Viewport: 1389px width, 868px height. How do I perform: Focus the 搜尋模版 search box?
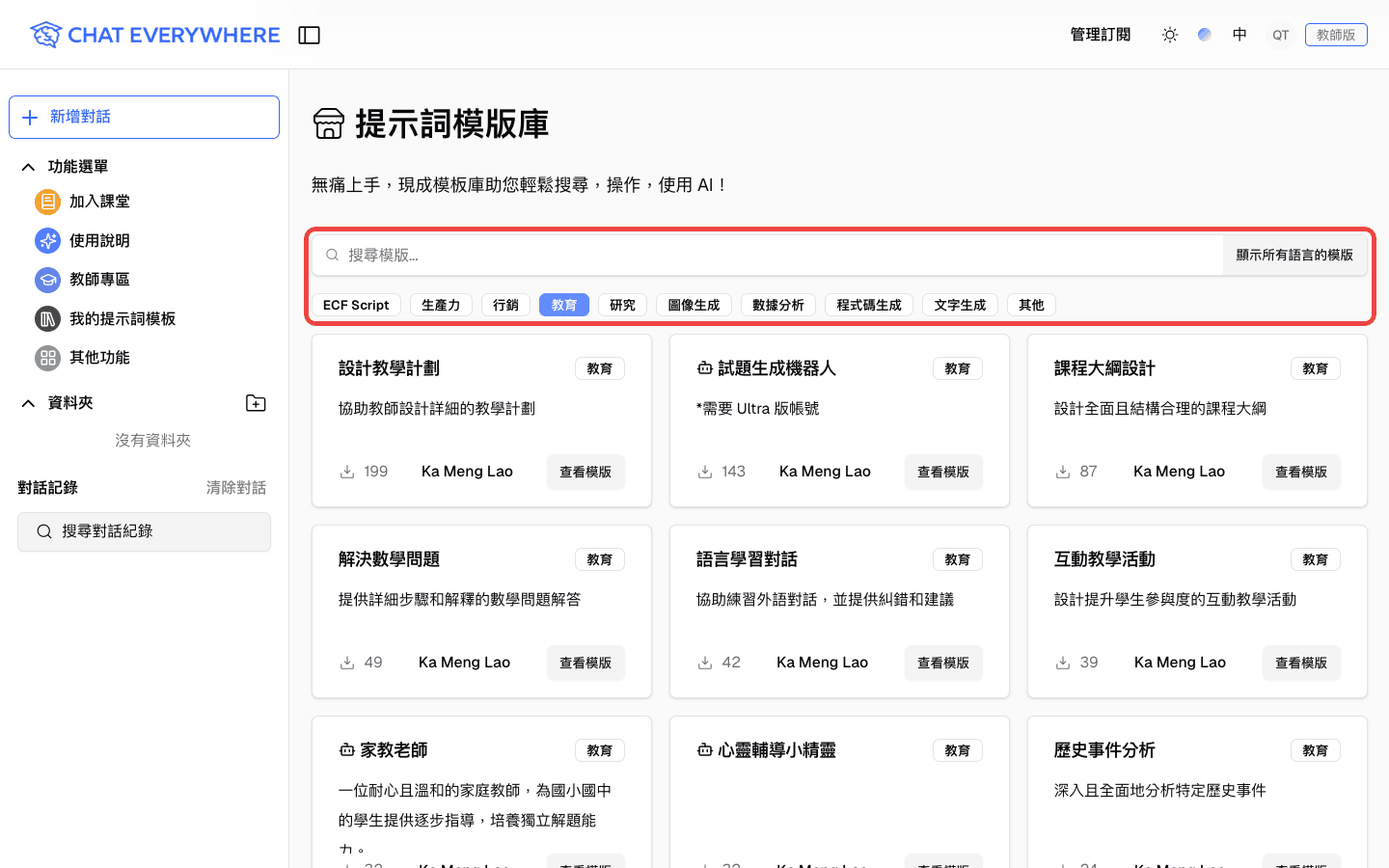coord(767,255)
